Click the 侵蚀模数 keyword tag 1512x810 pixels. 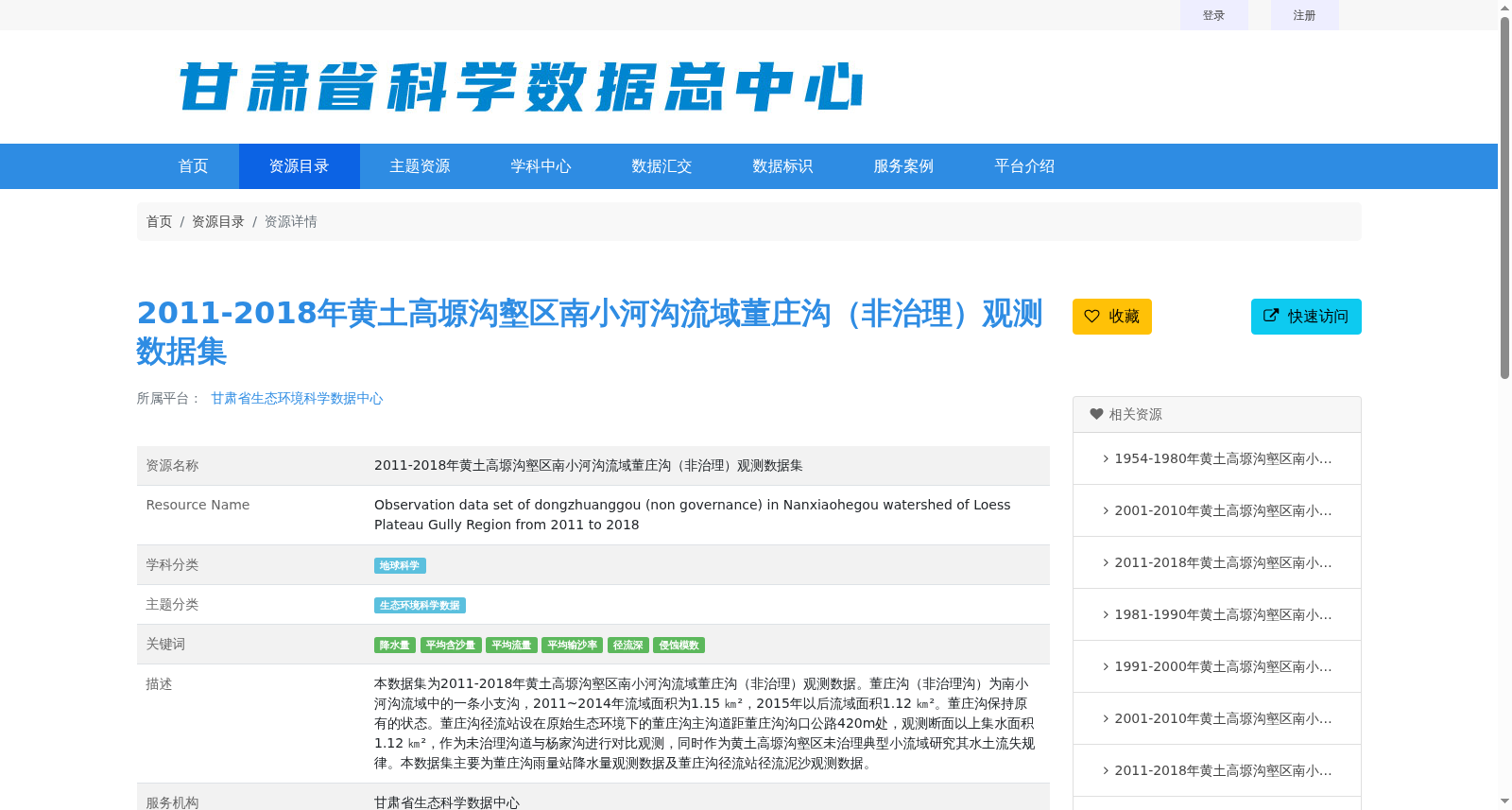679,645
